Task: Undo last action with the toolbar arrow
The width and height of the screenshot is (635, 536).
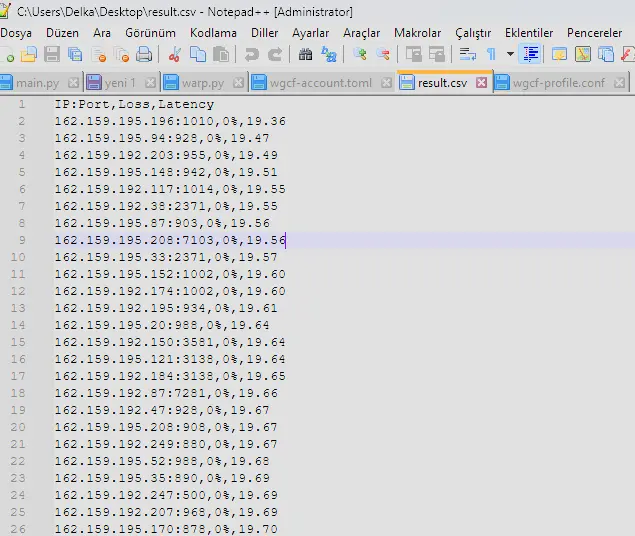Action: click(251, 54)
